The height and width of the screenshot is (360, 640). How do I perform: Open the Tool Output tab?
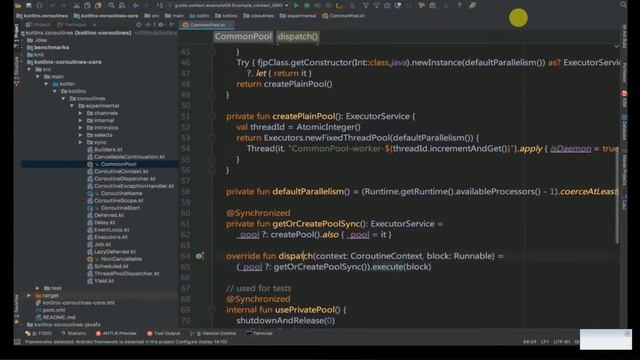tap(163, 333)
